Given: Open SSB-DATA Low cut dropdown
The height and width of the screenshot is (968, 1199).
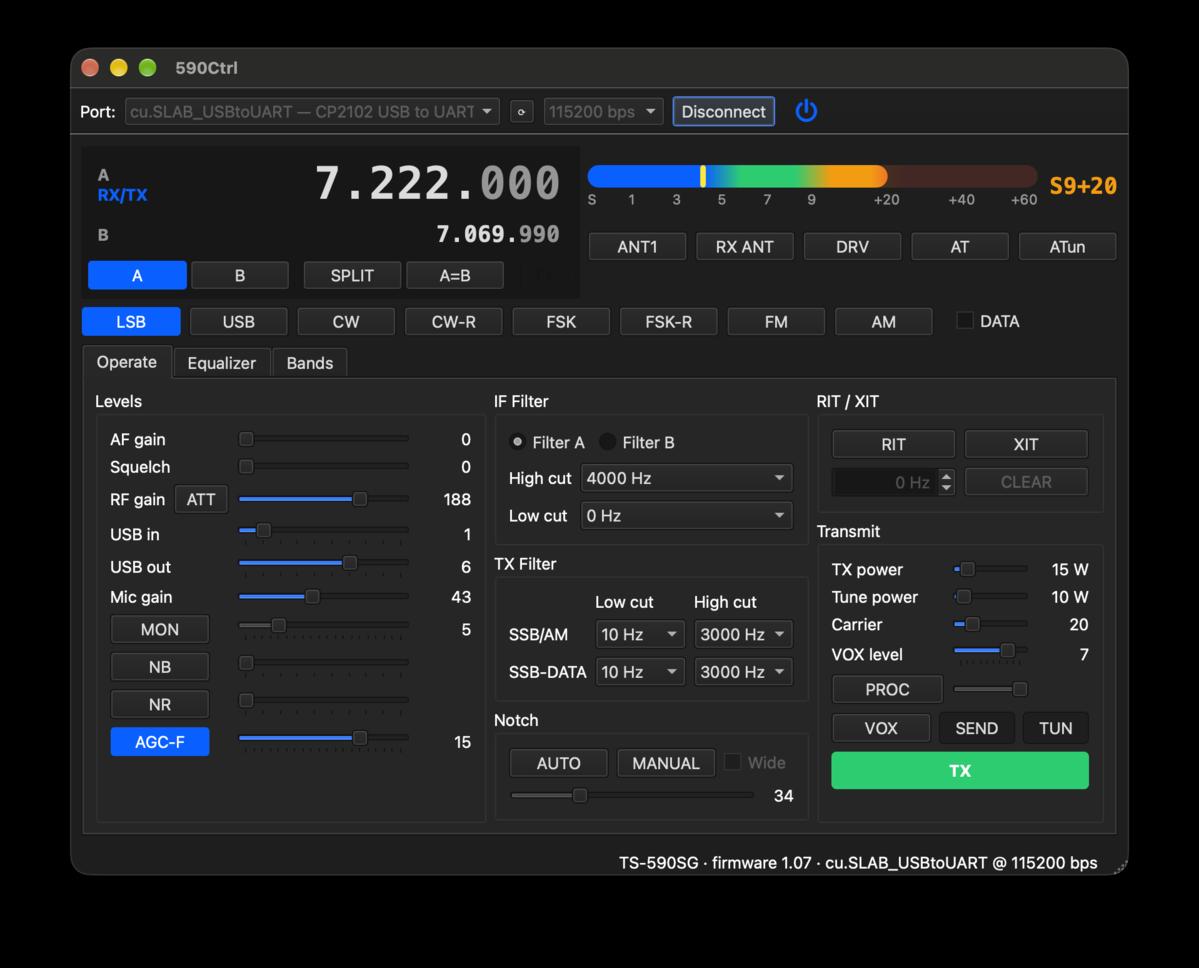Looking at the screenshot, I should [x=640, y=671].
